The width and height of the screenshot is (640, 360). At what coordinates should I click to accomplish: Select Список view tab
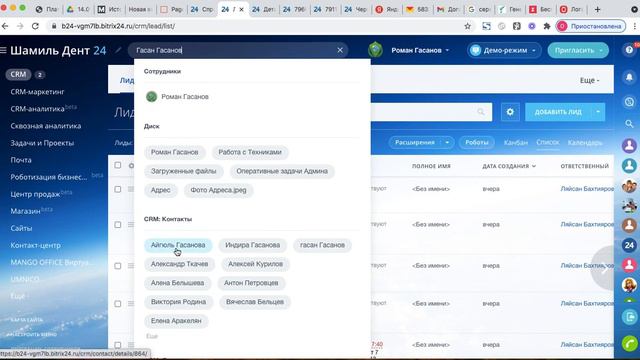547,142
